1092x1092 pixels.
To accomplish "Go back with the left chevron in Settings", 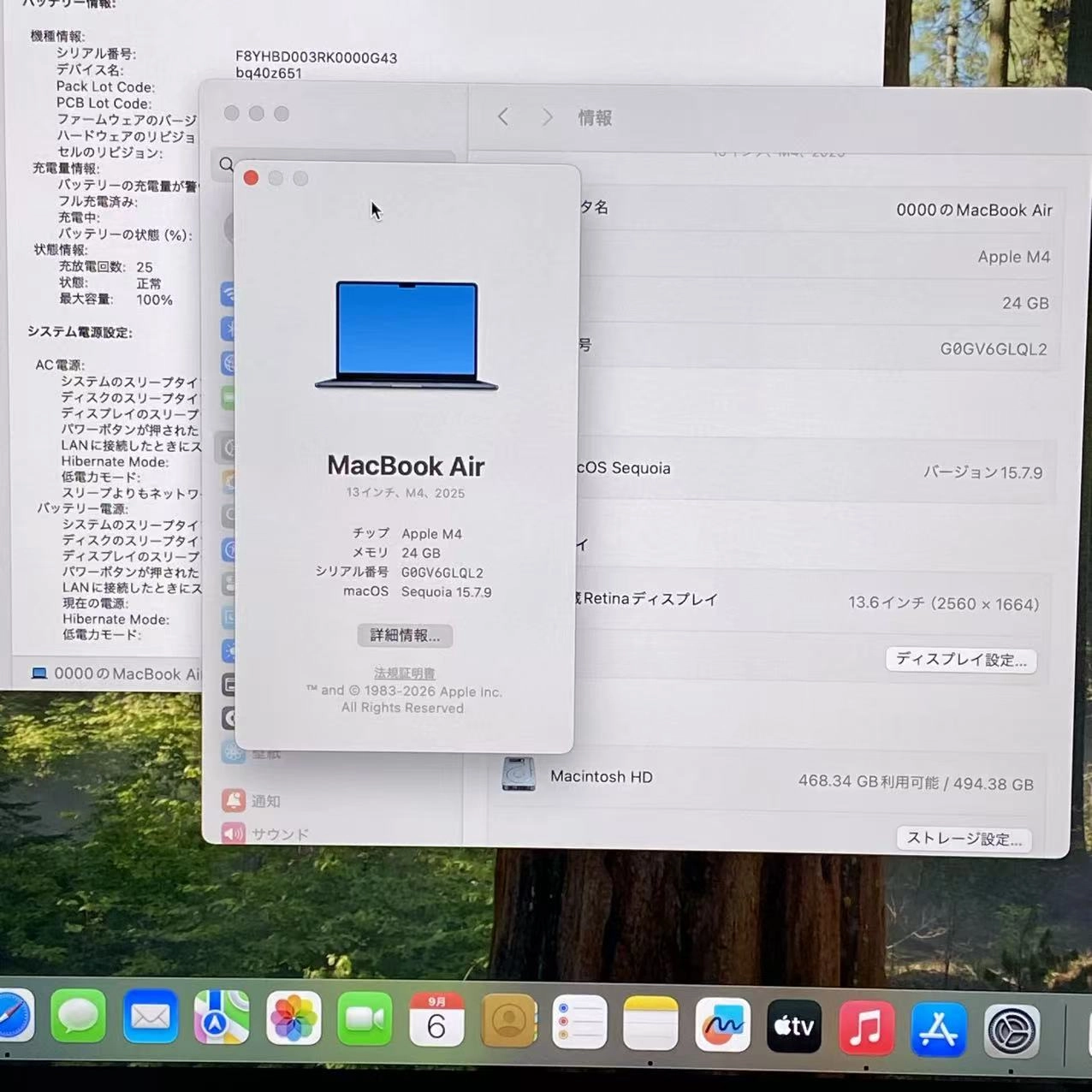I will click(503, 116).
